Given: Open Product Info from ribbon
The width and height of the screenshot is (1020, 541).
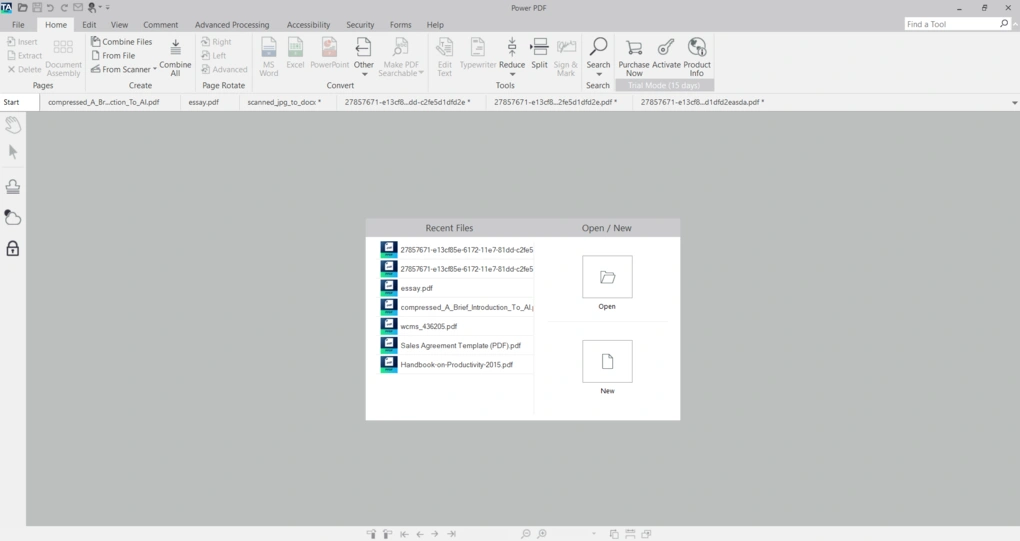Looking at the screenshot, I should (x=697, y=58).
